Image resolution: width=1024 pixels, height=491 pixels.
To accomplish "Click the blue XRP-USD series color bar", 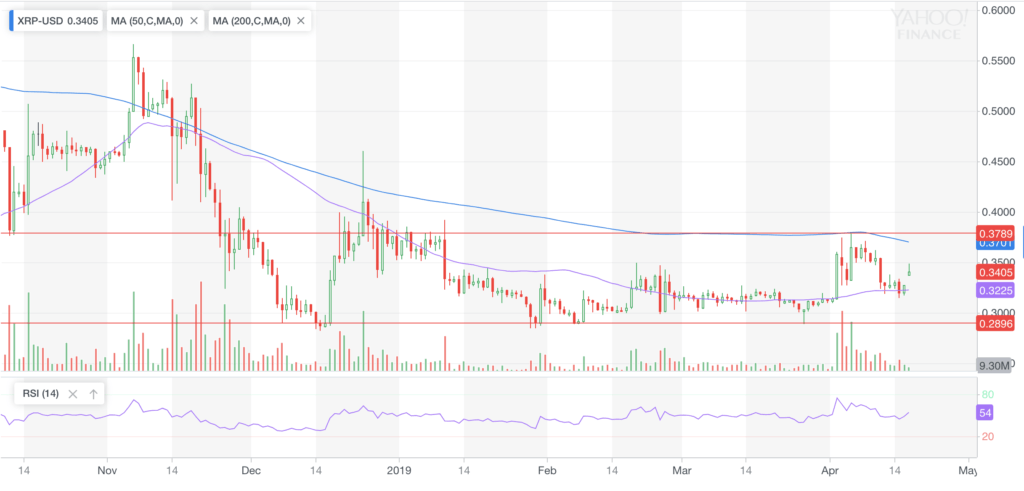I will (x=11, y=20).
